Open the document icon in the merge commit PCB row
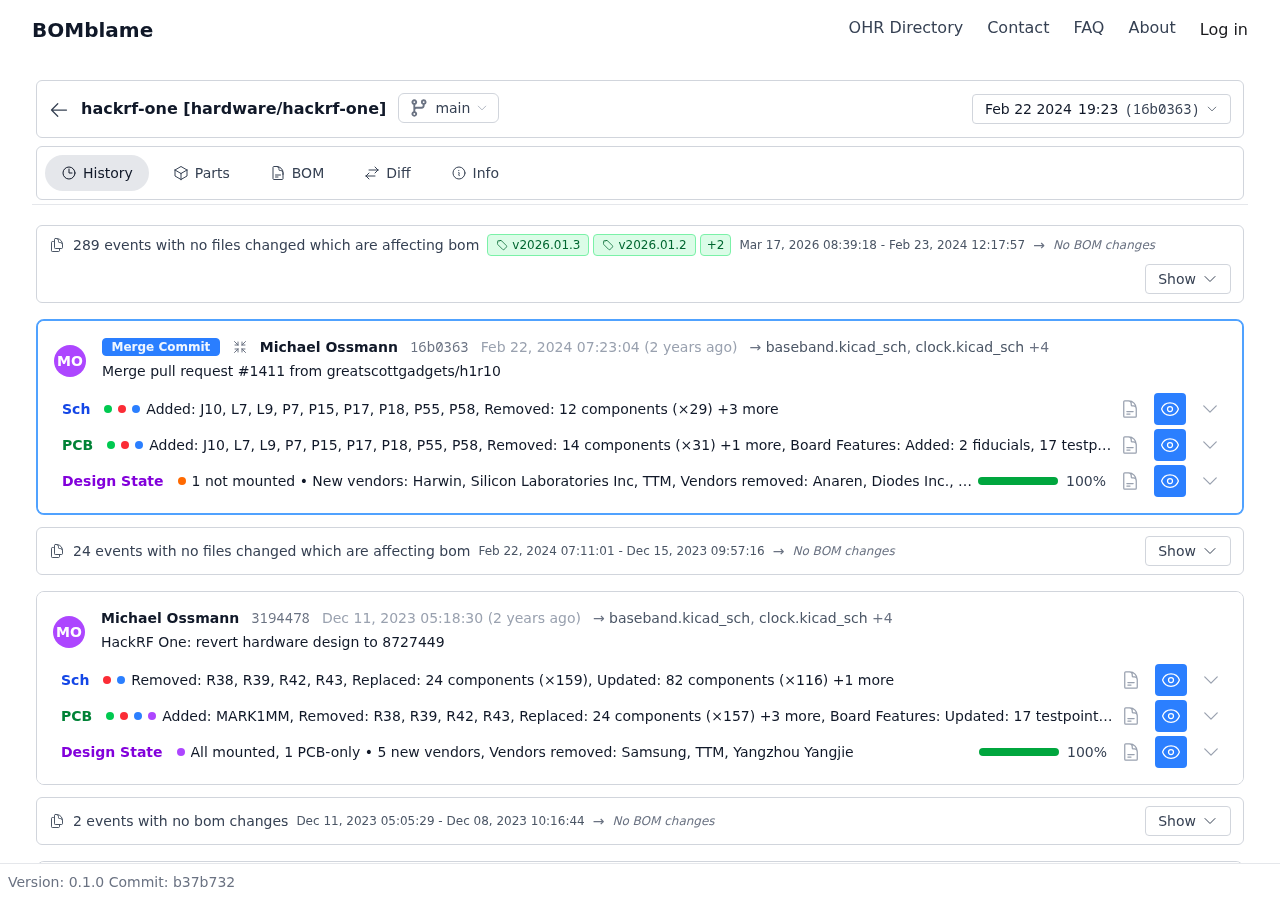Viewport: 1280px width, 900px height. point(1130,445)
